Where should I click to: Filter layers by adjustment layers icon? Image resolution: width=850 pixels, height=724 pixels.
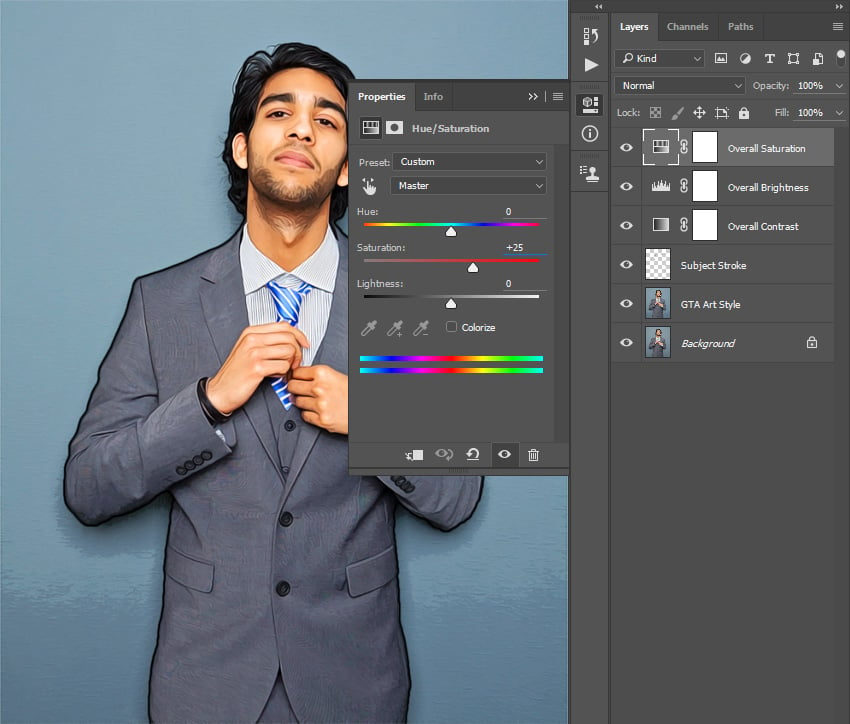click(745, 59)
